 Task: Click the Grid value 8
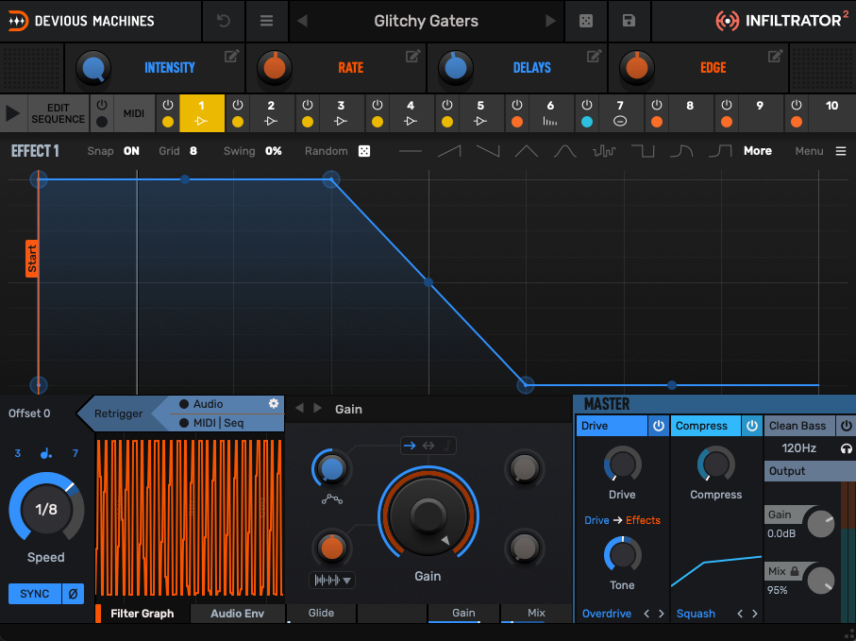(193, 151)
